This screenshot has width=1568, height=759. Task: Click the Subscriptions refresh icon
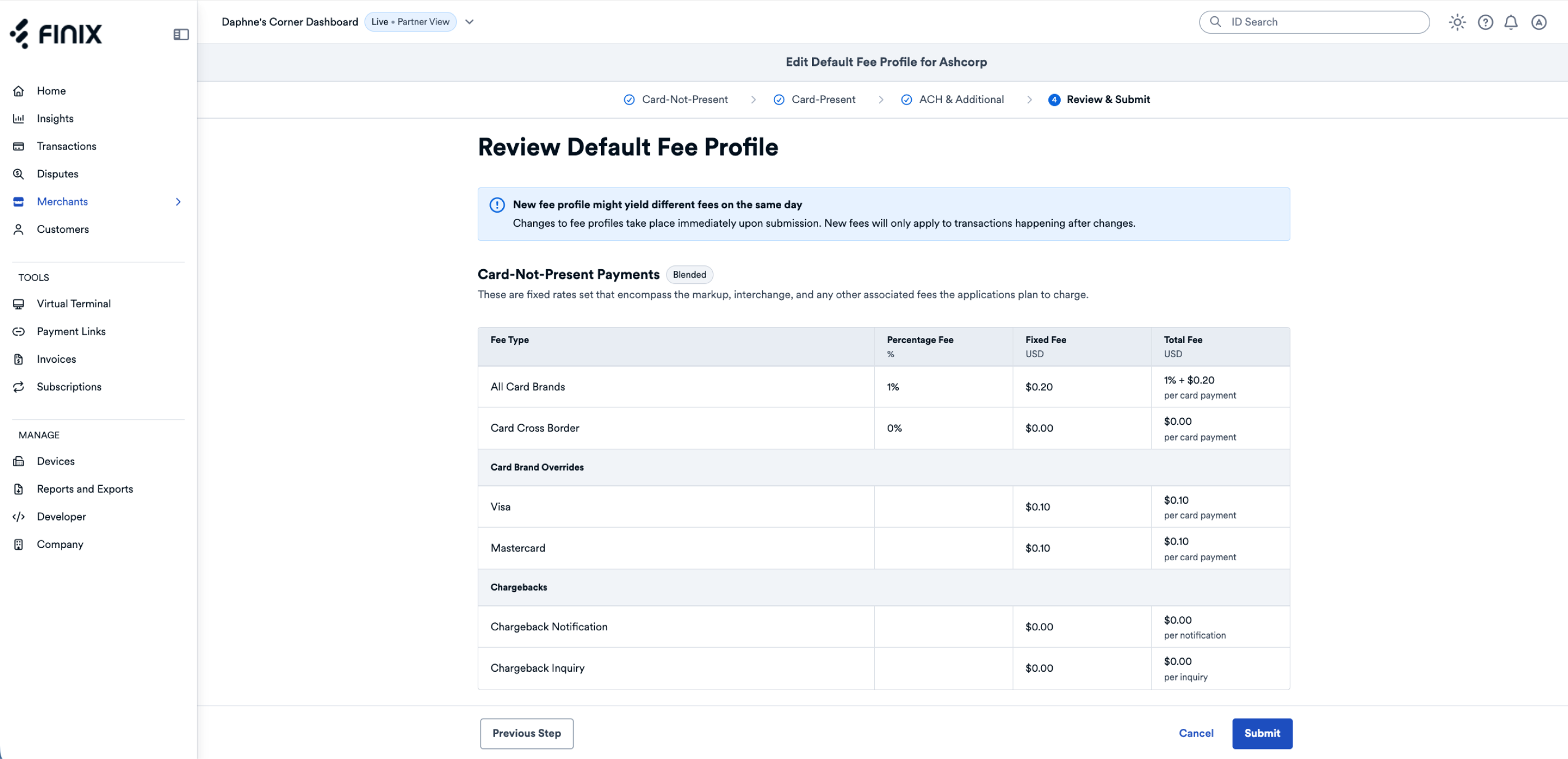click(18, 387)
